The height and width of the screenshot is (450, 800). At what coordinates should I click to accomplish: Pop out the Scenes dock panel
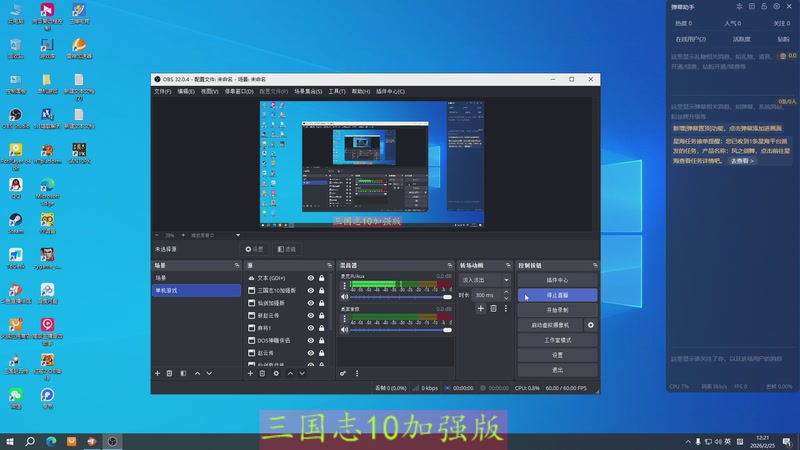click(x=237, y=265)
